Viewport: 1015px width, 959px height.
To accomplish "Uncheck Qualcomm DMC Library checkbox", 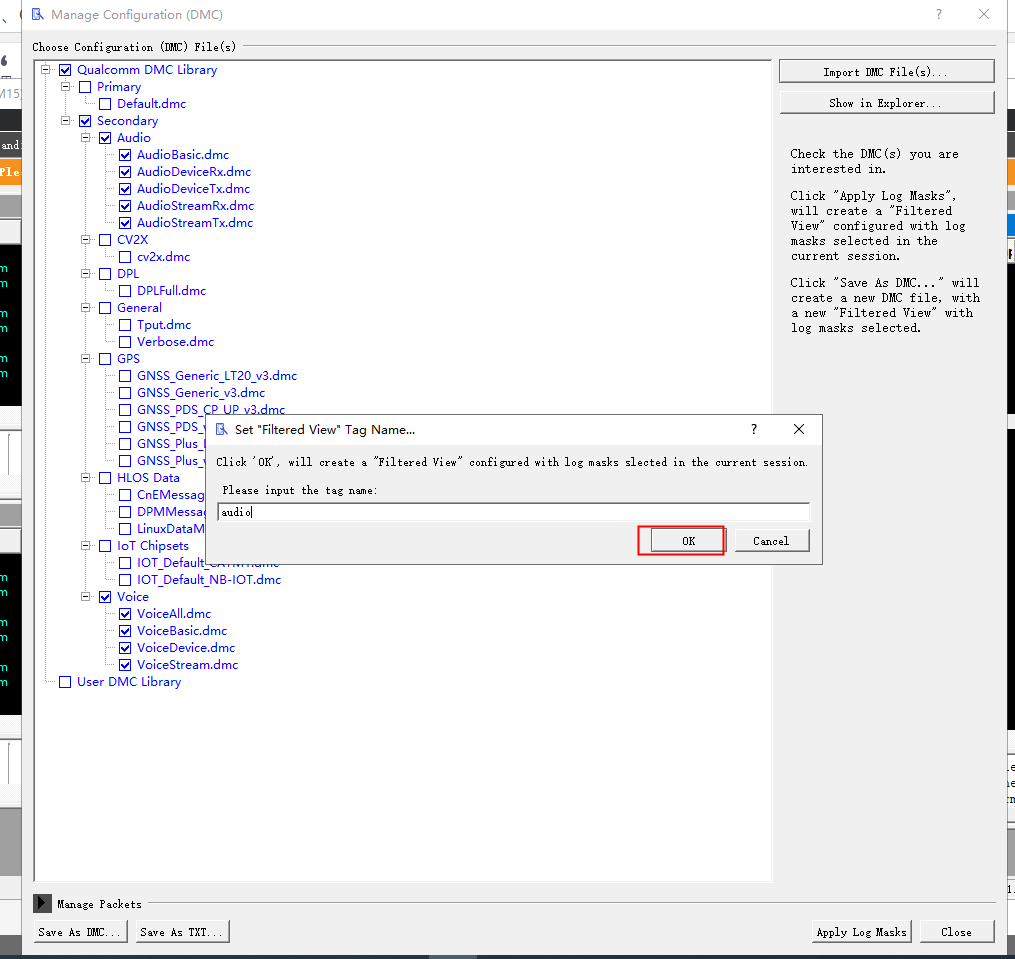I will [x=65, y=70].
